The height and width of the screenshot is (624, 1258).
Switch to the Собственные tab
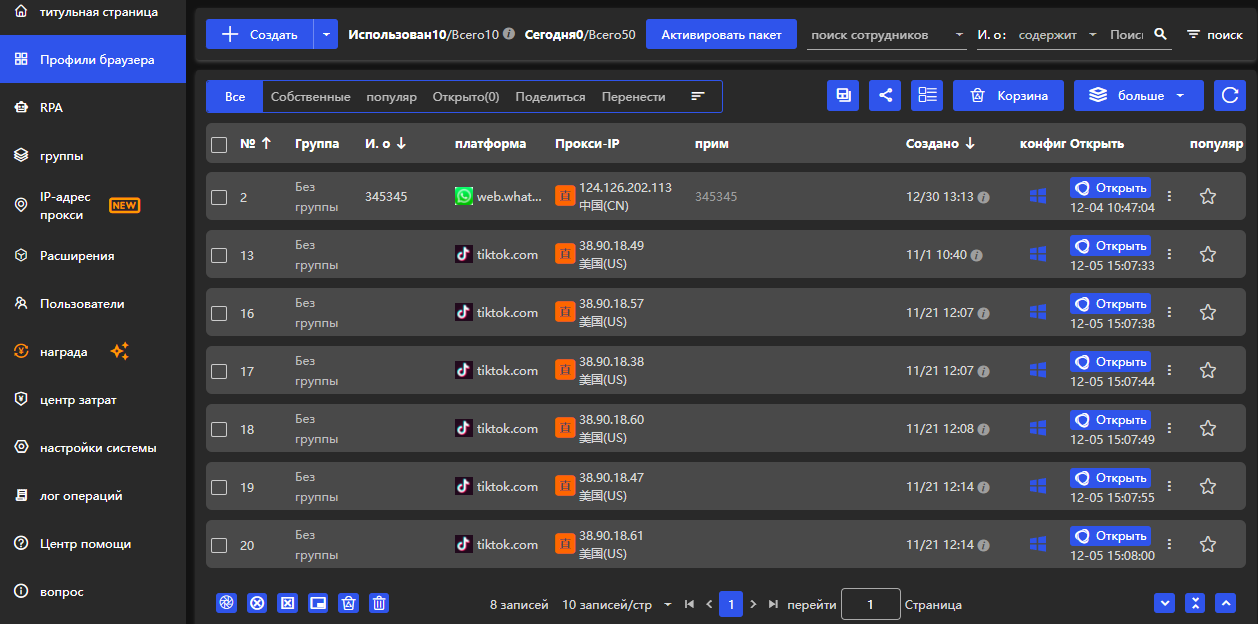(x=310, y=97)
